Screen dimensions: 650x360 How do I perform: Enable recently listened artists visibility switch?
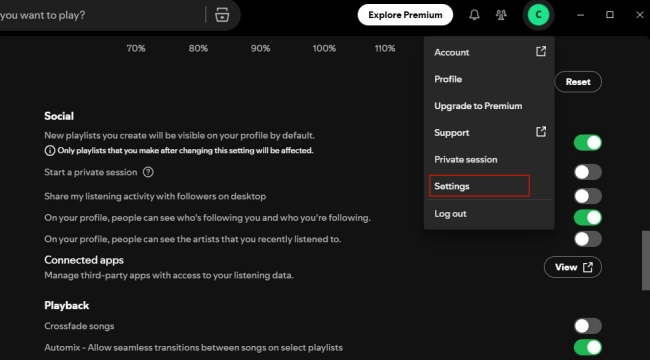pos(587,239)
